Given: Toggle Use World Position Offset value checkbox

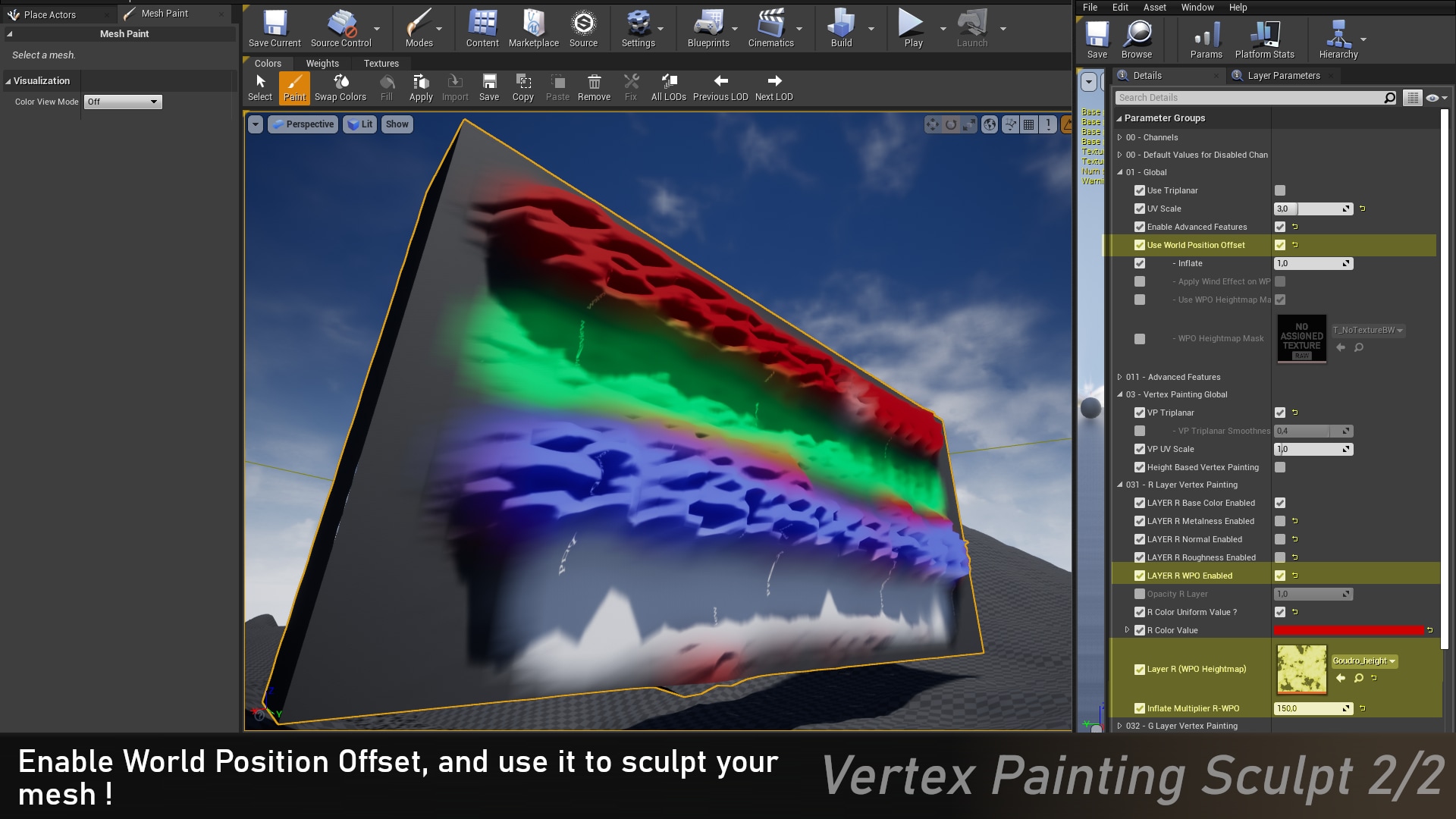Looking at the screenshot, I should (x=1280, y=245).
